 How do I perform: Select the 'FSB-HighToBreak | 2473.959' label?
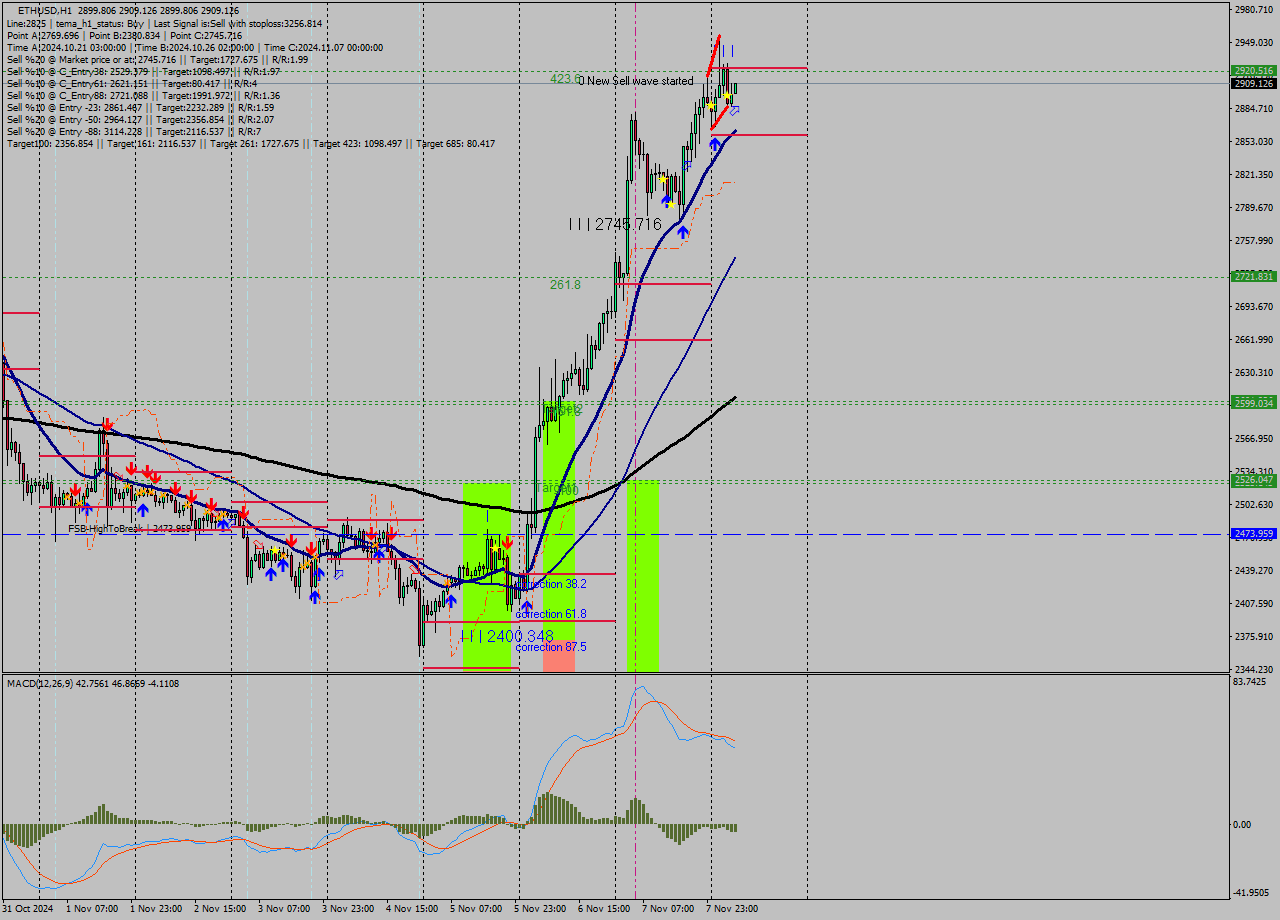pyautogui.click(x=129, y=528)
